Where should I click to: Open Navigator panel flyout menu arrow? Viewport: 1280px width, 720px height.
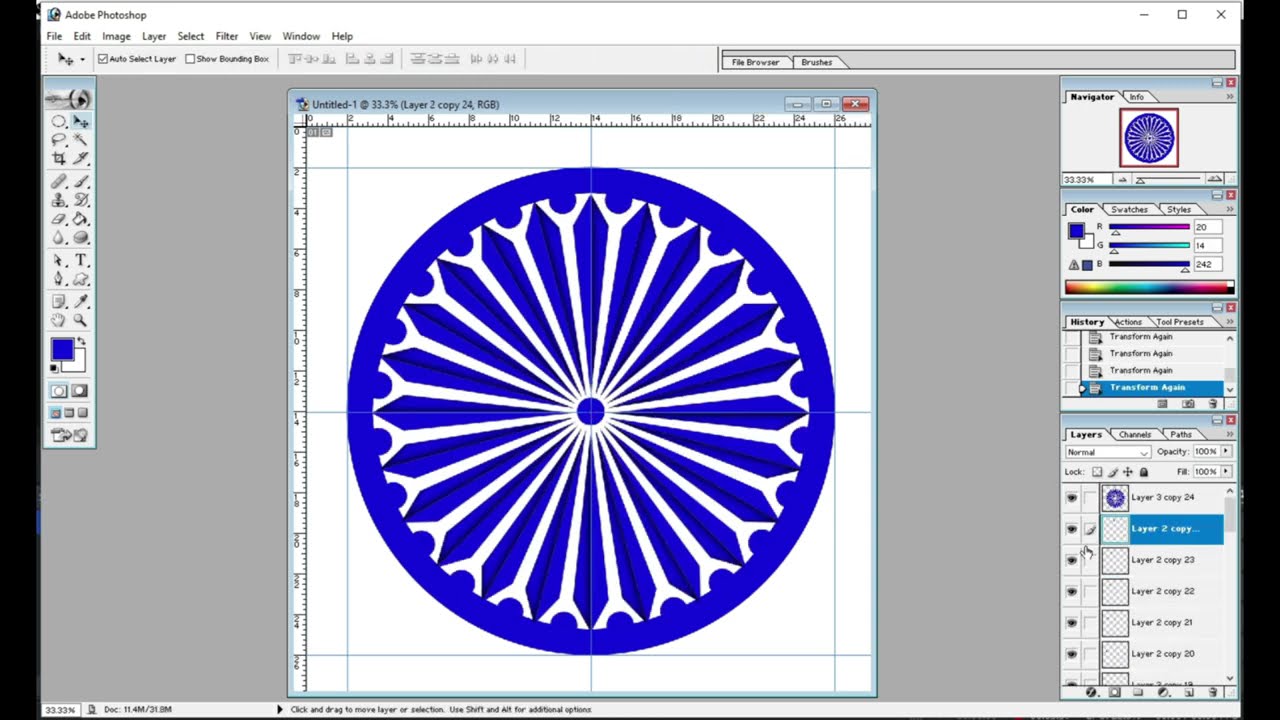pyautogui.click(x=1229, y=97)
